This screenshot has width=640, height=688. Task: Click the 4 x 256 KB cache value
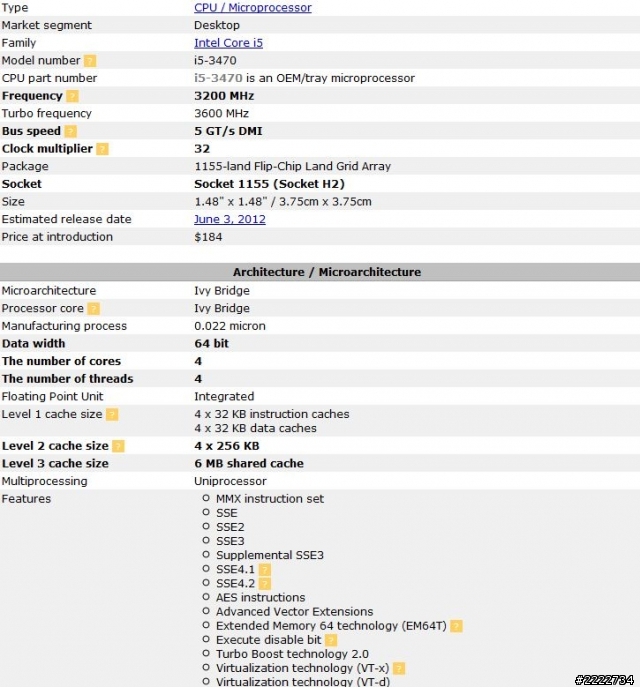pyautogui.click(x=227, y=446)
